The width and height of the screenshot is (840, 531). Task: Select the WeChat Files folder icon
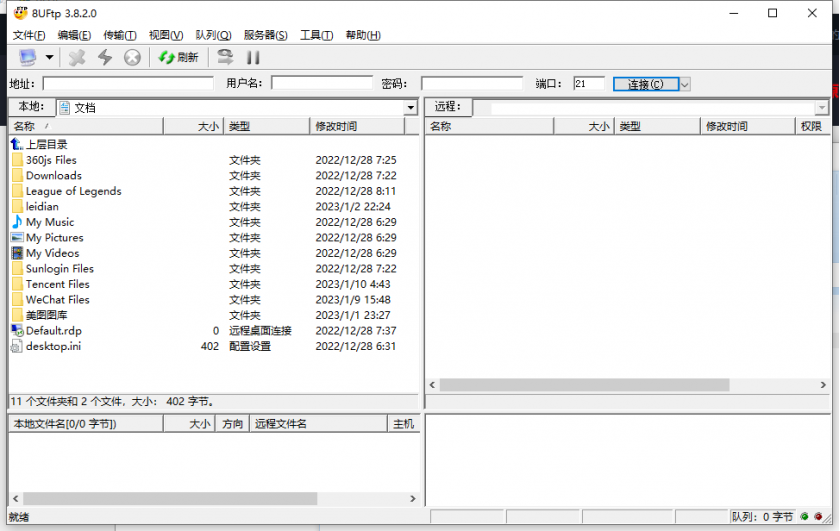point(17,300)
